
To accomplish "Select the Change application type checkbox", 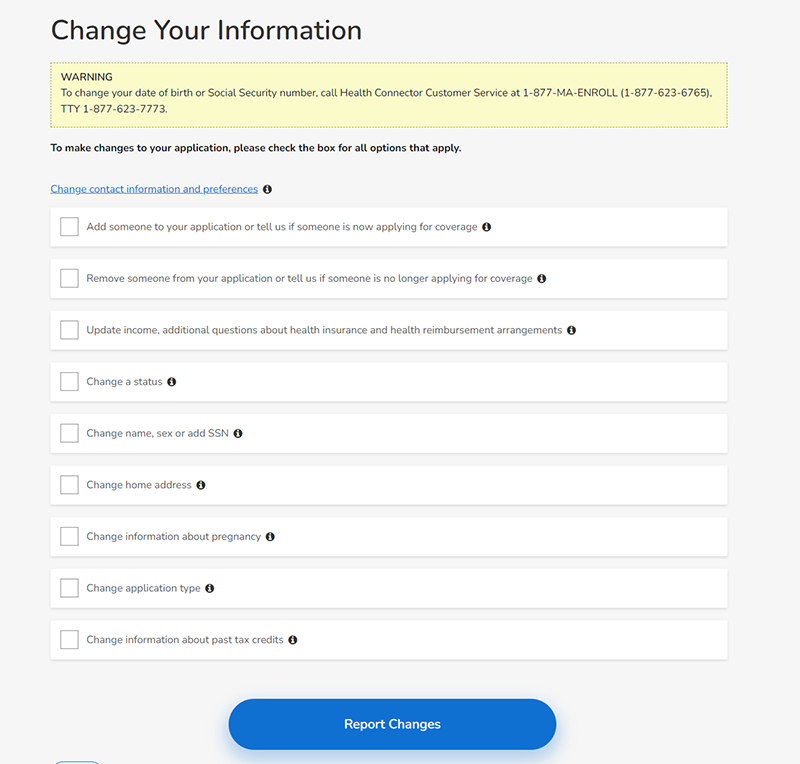I will point(69,588).
